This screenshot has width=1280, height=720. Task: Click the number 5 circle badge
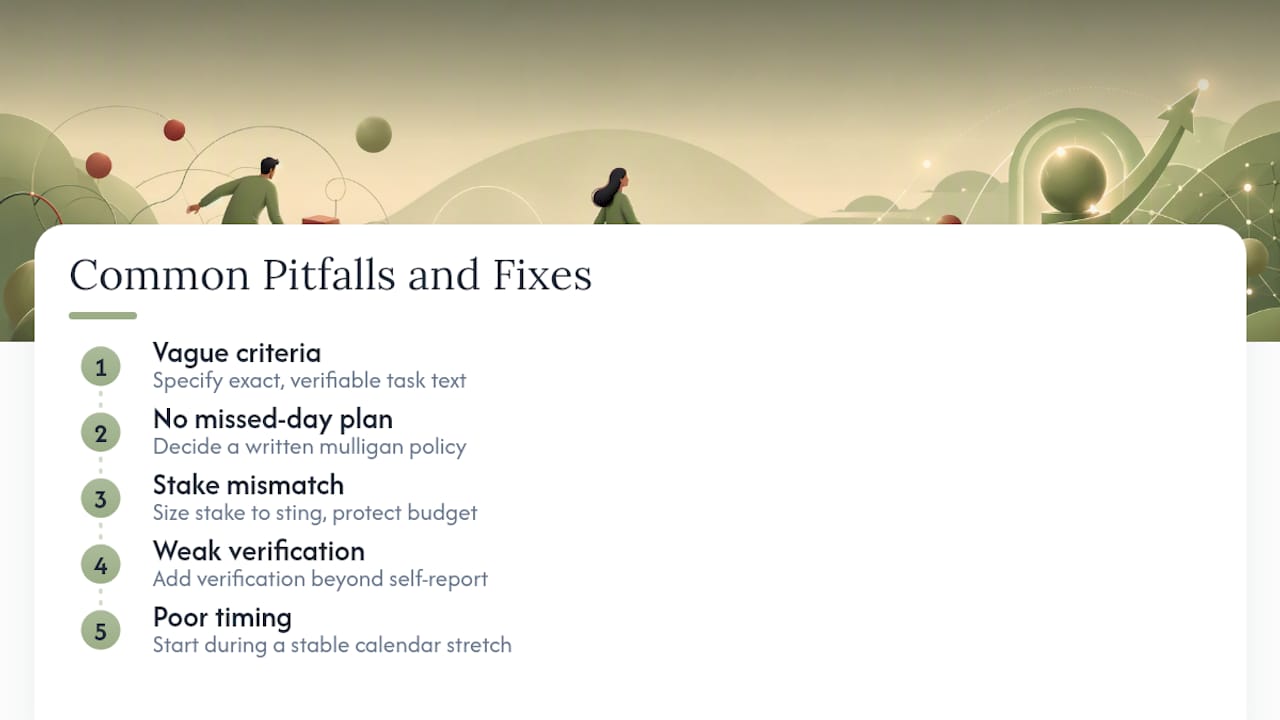tap(100, 631)
